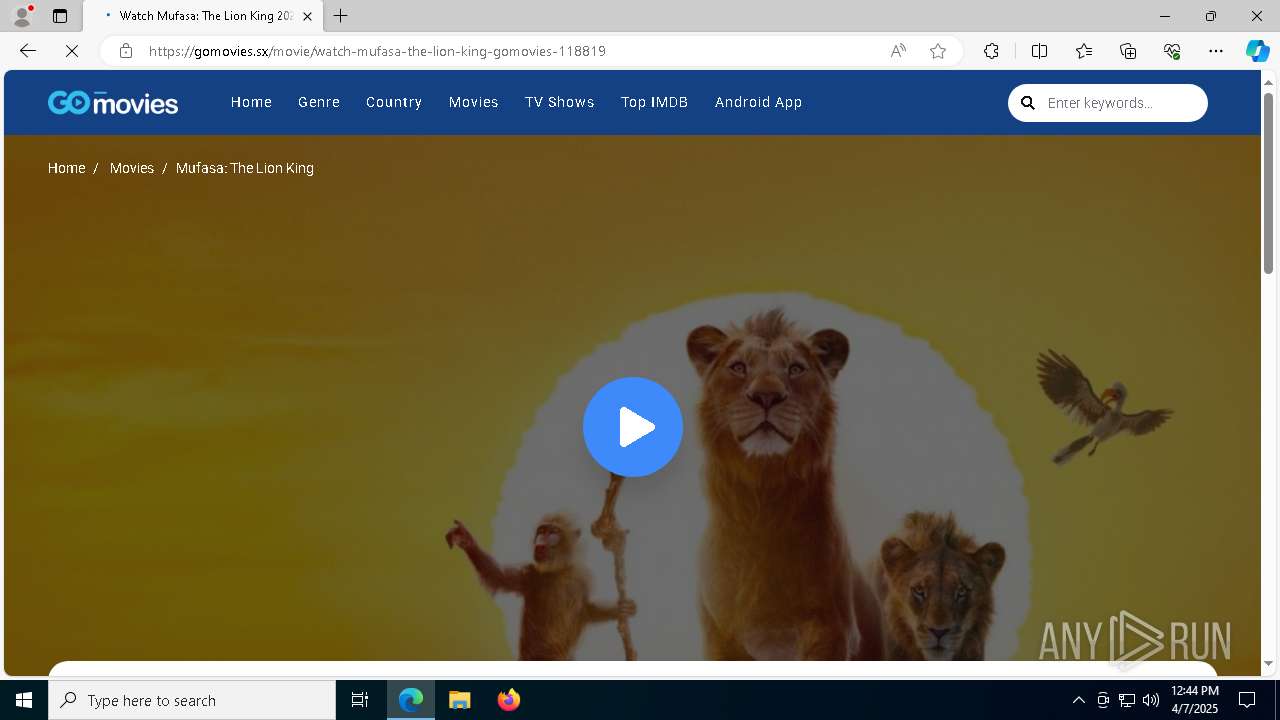Restore down the browser window
This screenshot has width=1280, height=720.
pos(1211,16)
